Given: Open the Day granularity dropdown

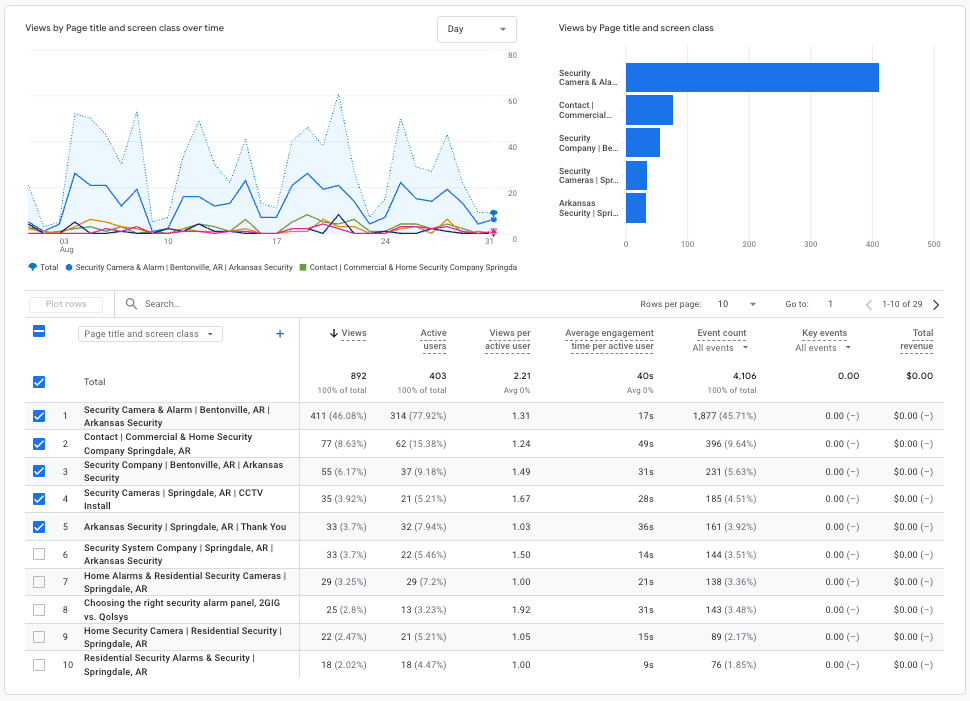Looking at the screenshot, I should tap(477, 29).
